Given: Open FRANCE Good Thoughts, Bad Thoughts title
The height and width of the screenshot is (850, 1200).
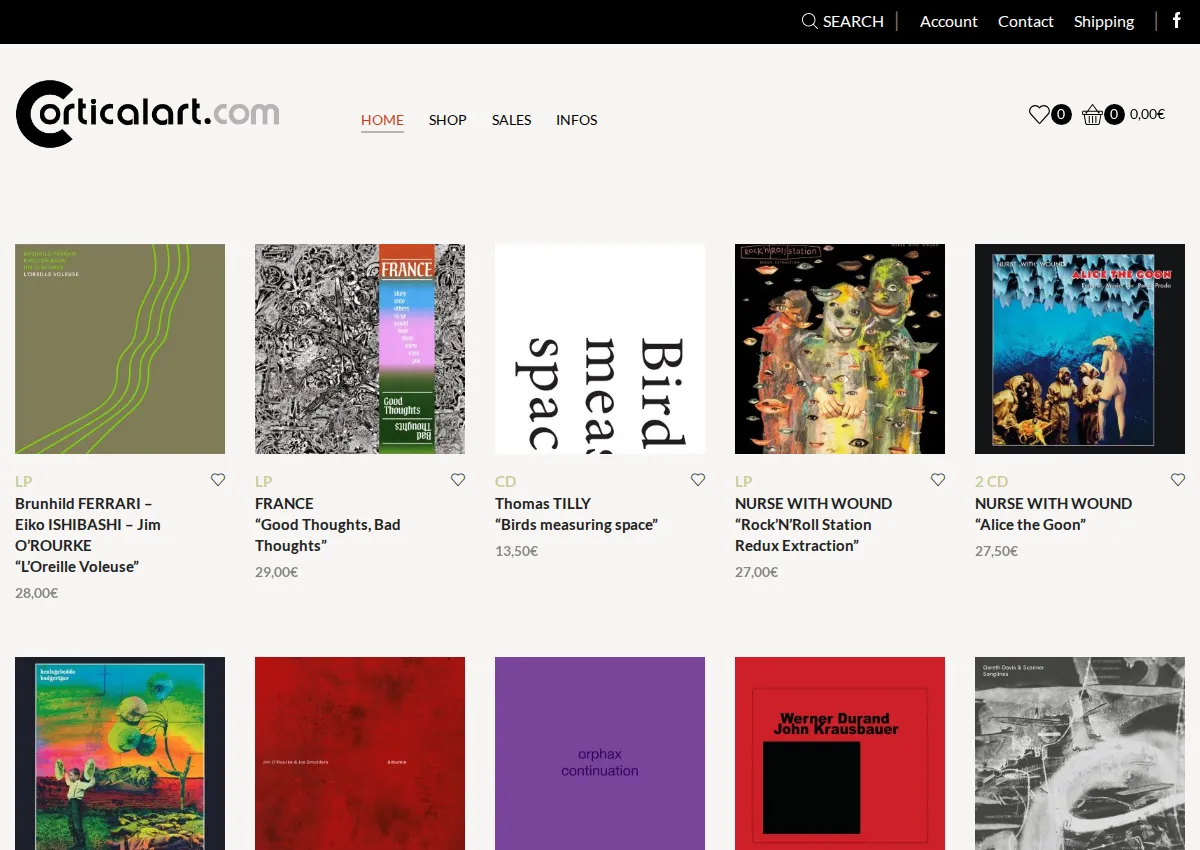Looking at the screenshot, I should coord(328,524).
